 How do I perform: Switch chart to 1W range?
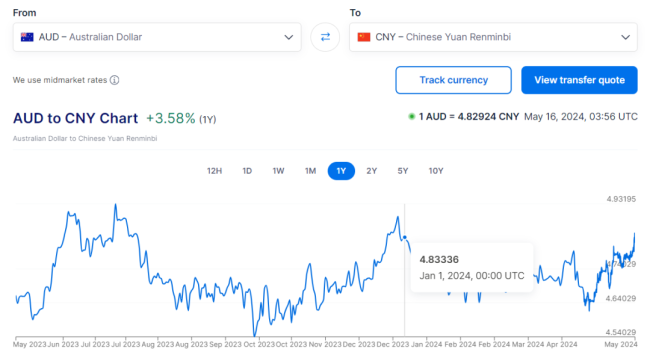click(x=279, y=171)
